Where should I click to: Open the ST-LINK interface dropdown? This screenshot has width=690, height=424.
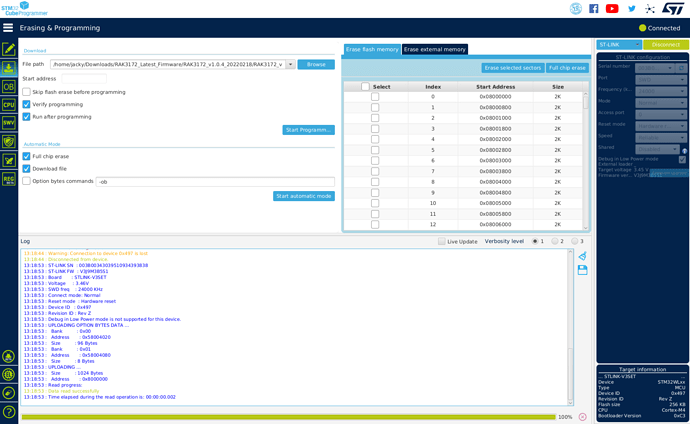coord(619,45)
